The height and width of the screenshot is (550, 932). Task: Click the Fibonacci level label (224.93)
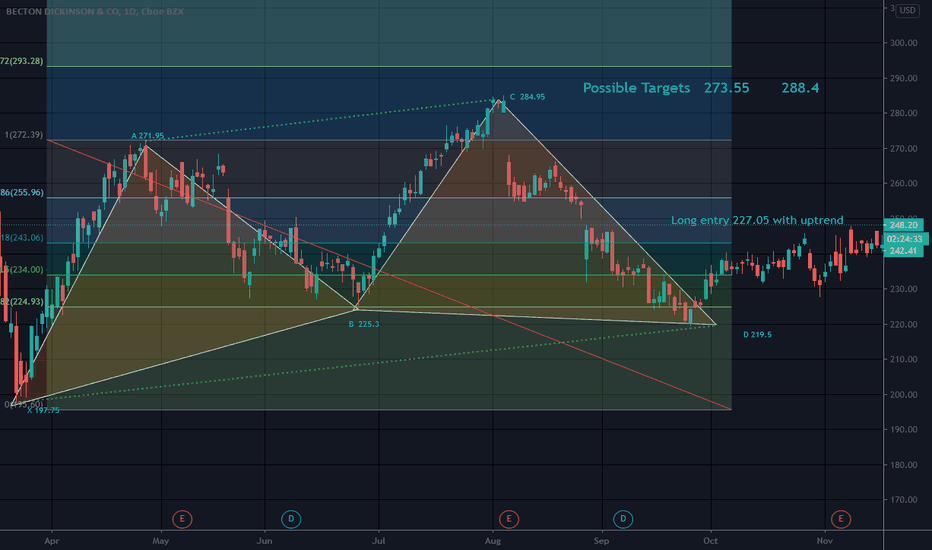coord(21,301)
